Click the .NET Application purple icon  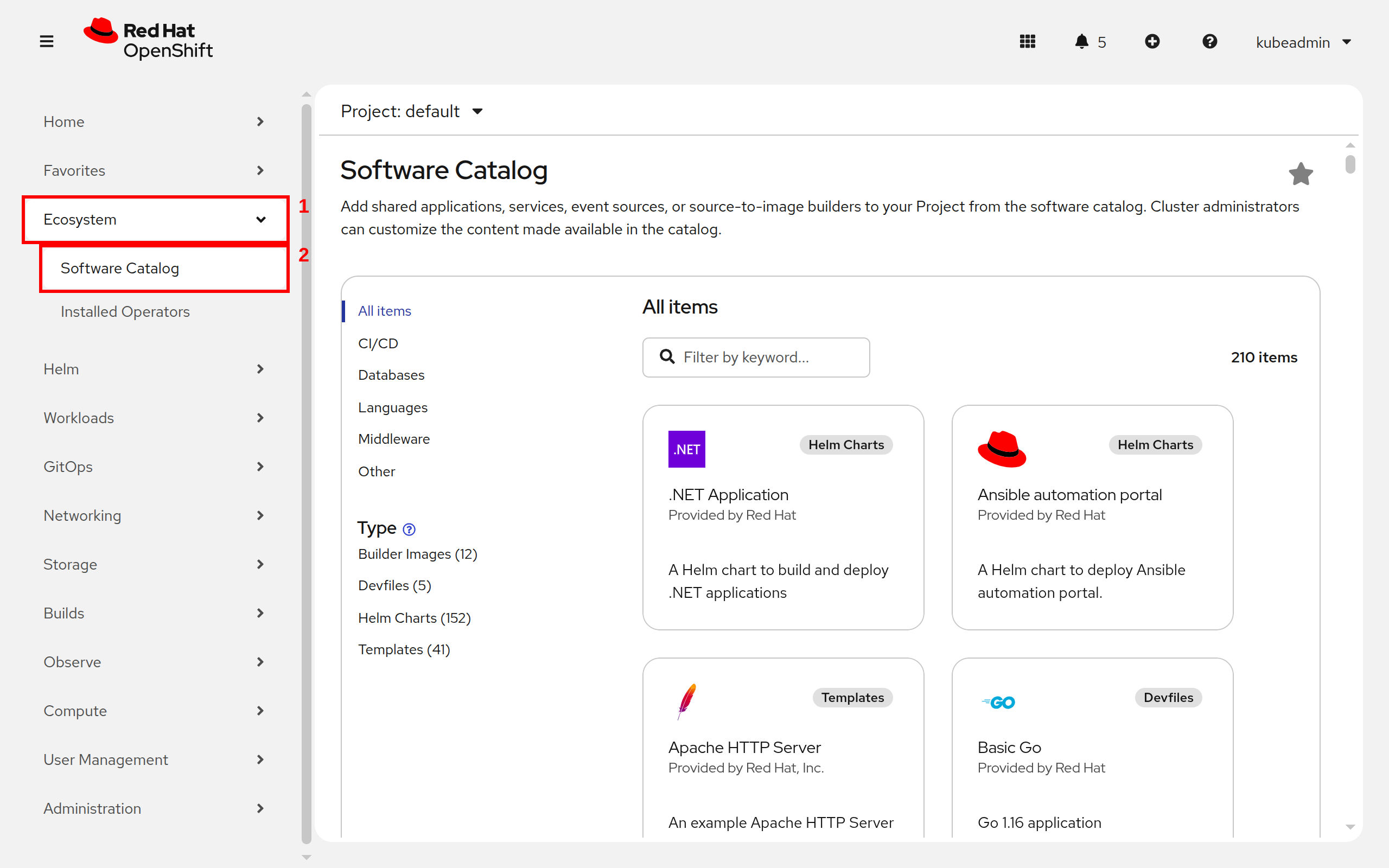(686, 449)
